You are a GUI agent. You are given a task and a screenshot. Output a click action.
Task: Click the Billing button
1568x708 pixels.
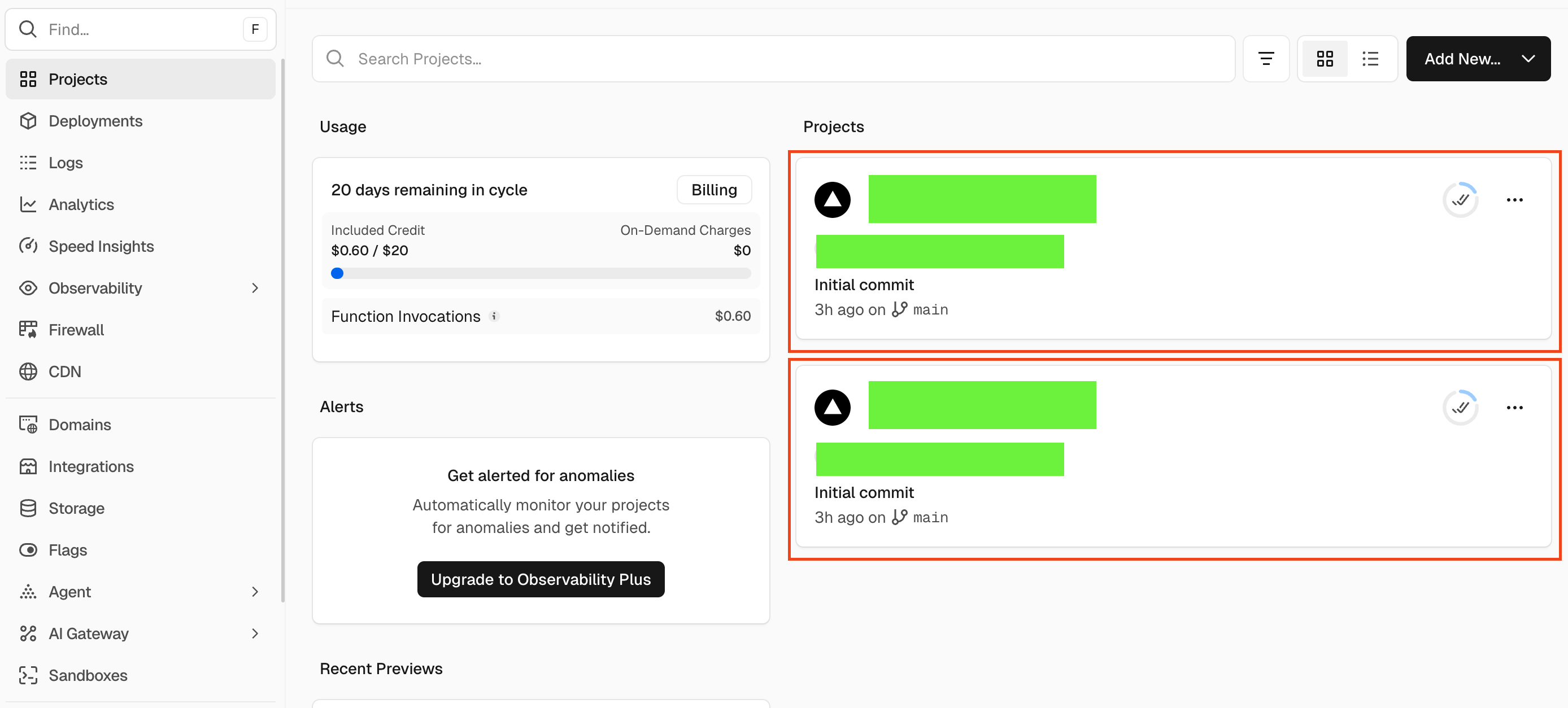(x=713, y=190)
